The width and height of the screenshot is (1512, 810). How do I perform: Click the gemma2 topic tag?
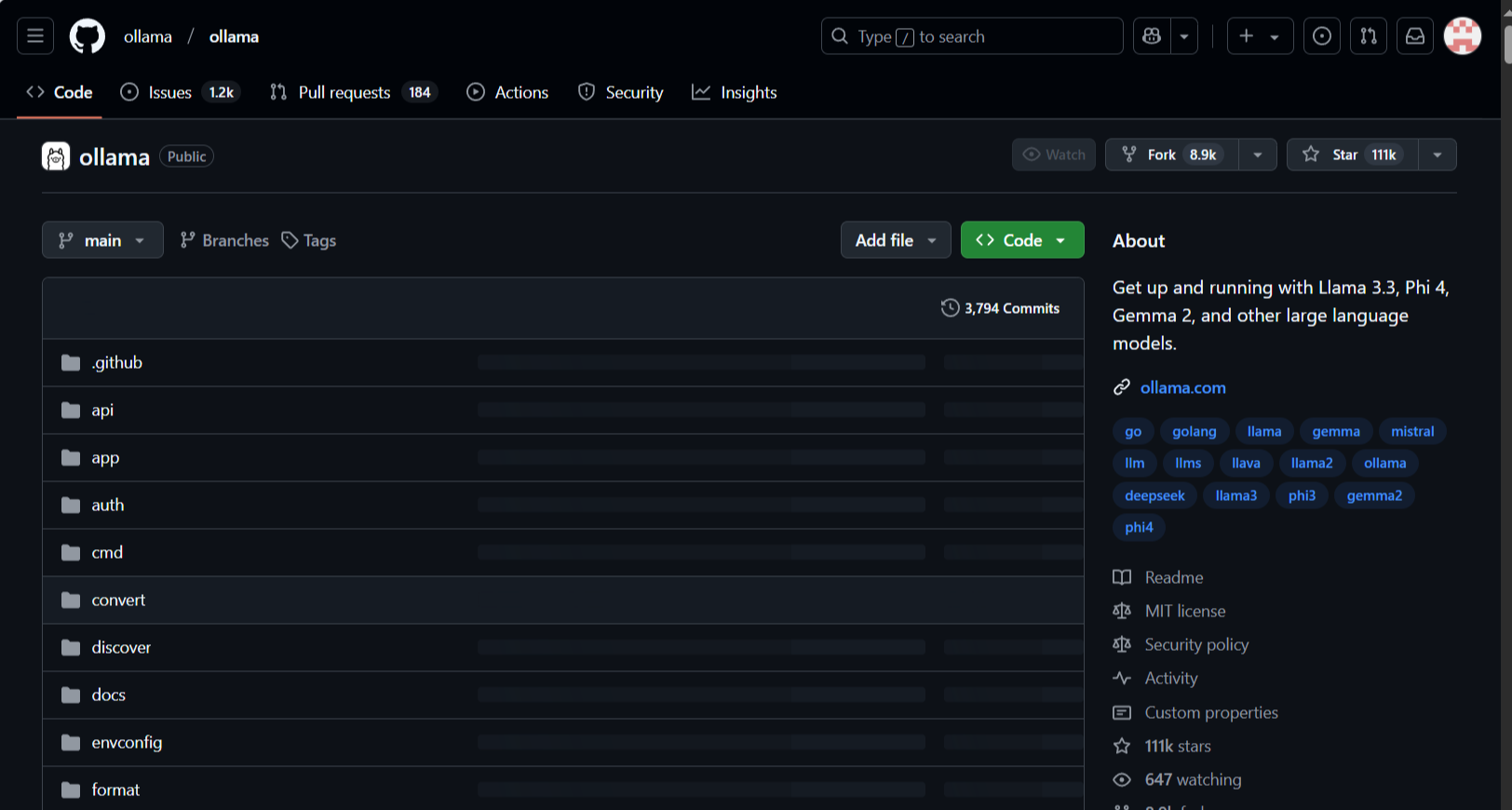tap(1374, 495)
